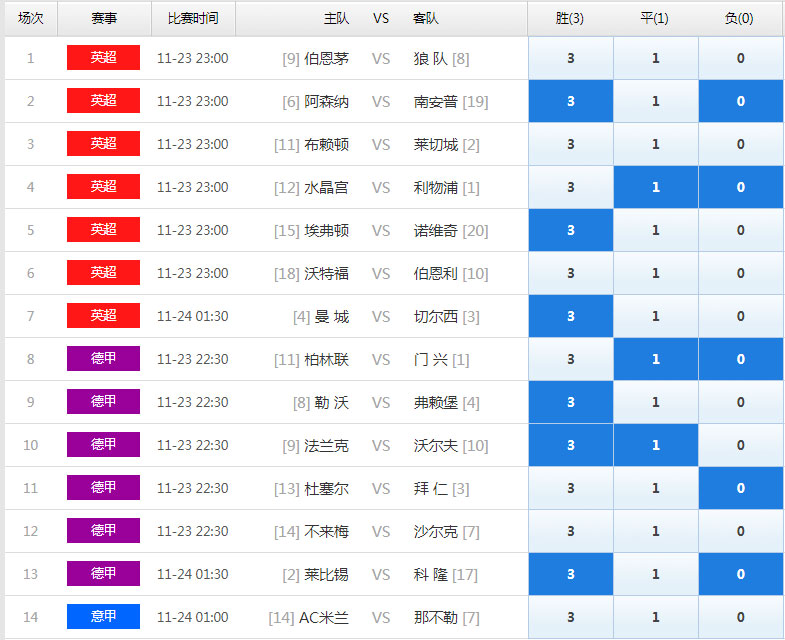Select draw (1) for 埃弗顿 vs 诺维奇
Image resolution: width=785 pixels, height=640 pixels.
pyautogui.click(x=656, y=230)
